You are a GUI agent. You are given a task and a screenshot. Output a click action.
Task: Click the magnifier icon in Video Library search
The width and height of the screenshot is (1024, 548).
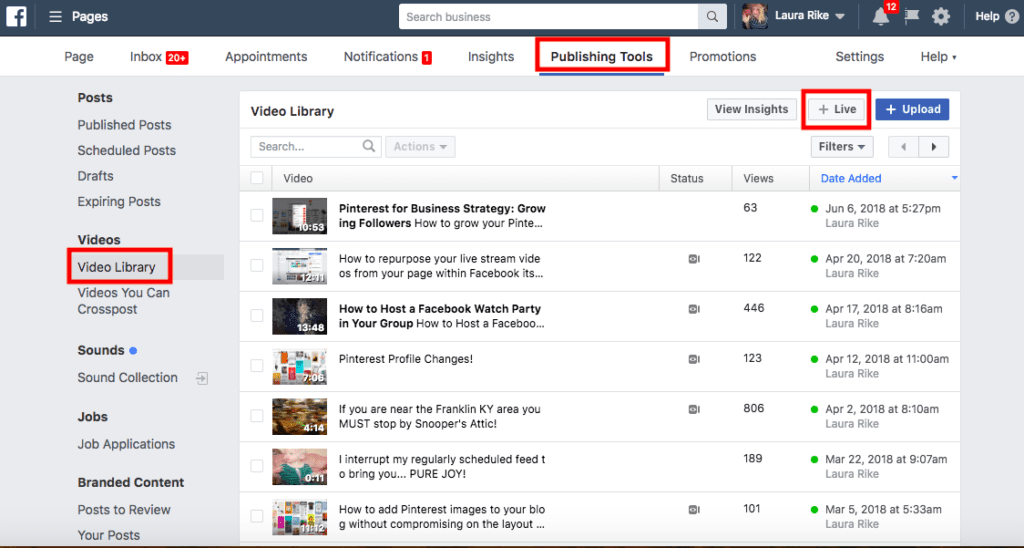(x=369, y=146)
